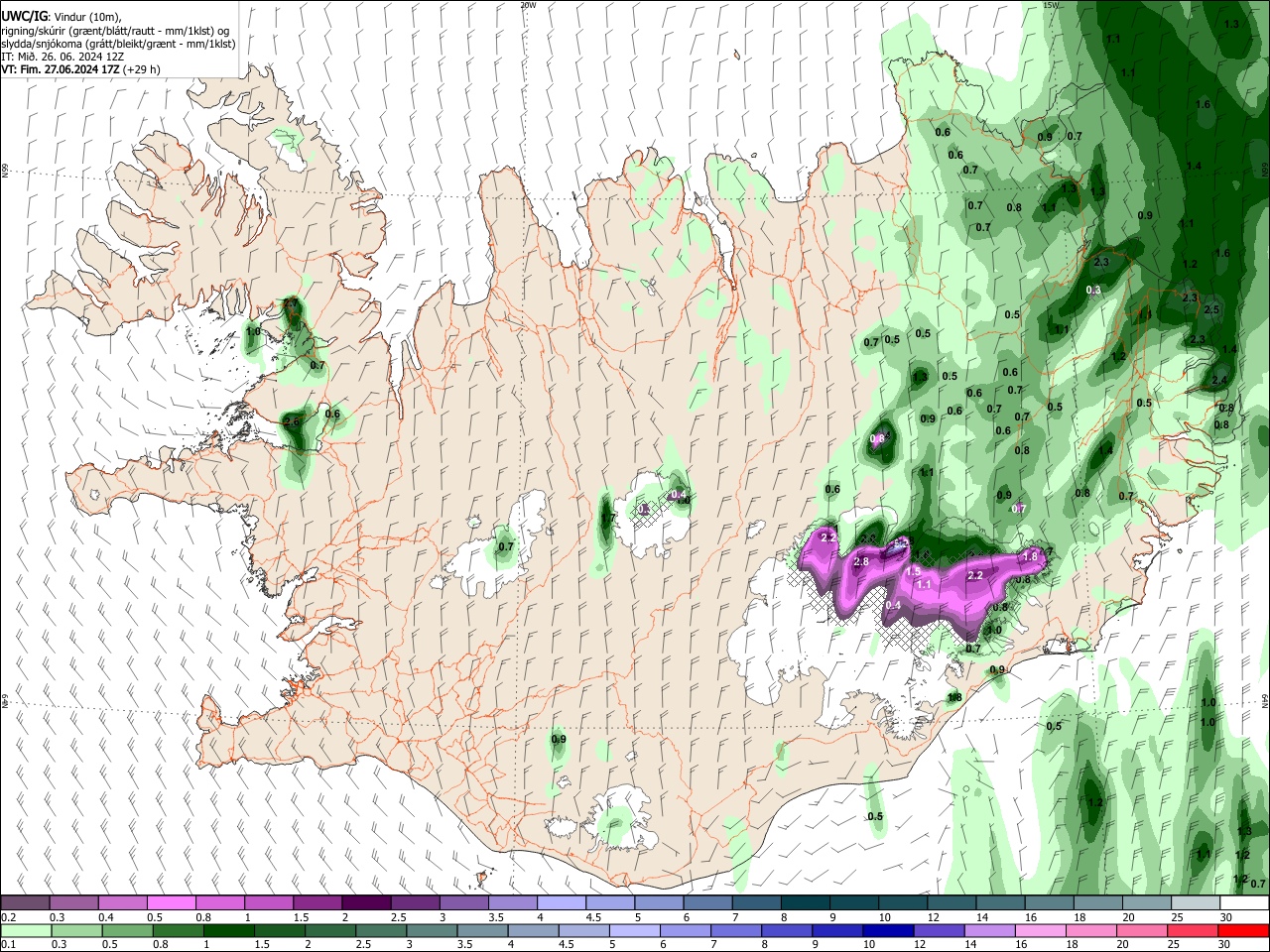The width and height of the screenshot is (1270, 952).
Task: Click the '25' label under the top legend row
Action: pyautogui.click(x=1176, y=917)
